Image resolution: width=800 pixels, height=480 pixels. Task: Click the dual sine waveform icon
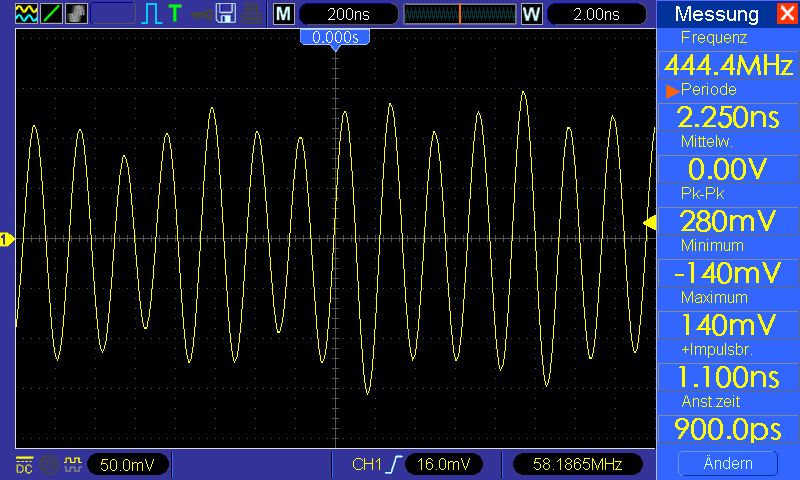coord(26,14)
